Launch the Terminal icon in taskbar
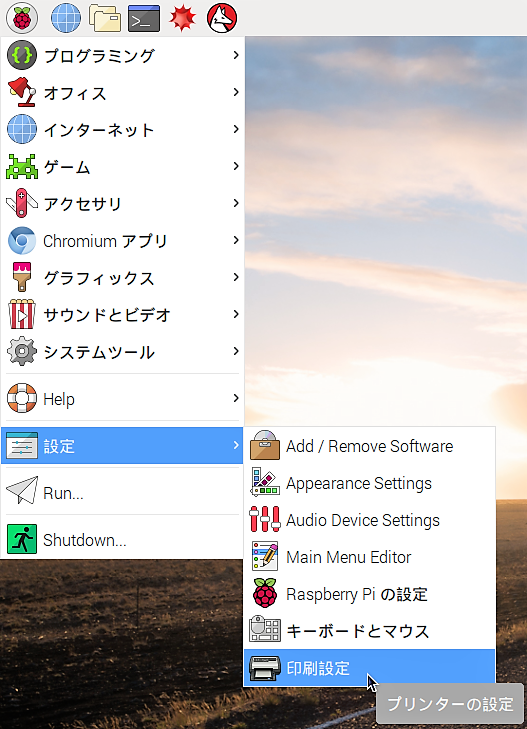The image size is (527, 729). (x=144, y=19)
